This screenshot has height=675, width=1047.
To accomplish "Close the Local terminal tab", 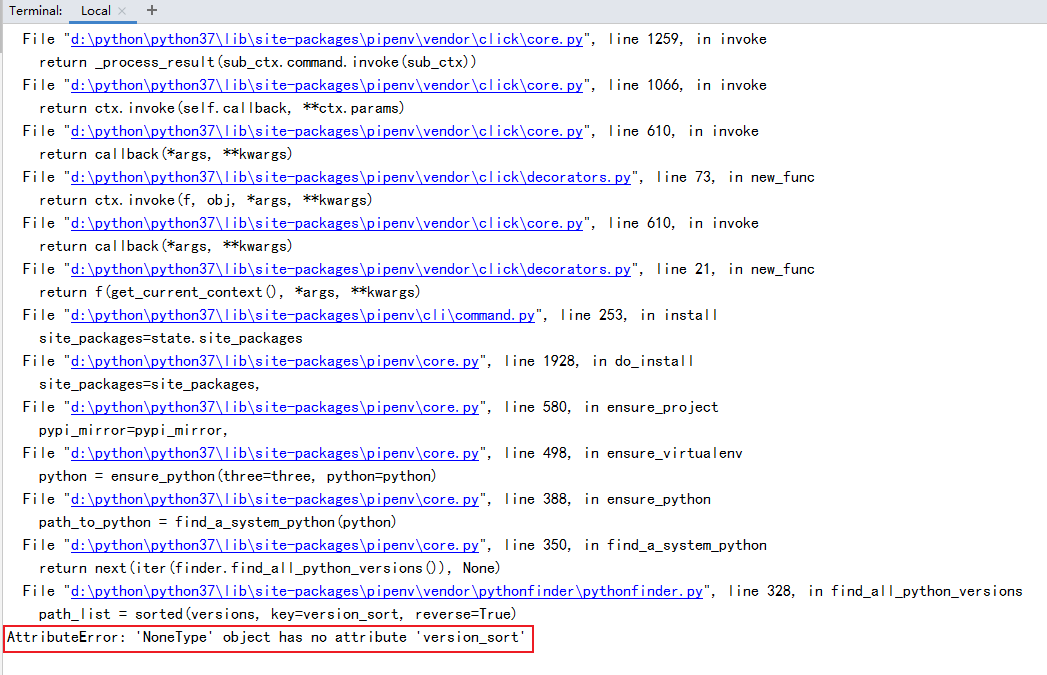I will 122,11.
